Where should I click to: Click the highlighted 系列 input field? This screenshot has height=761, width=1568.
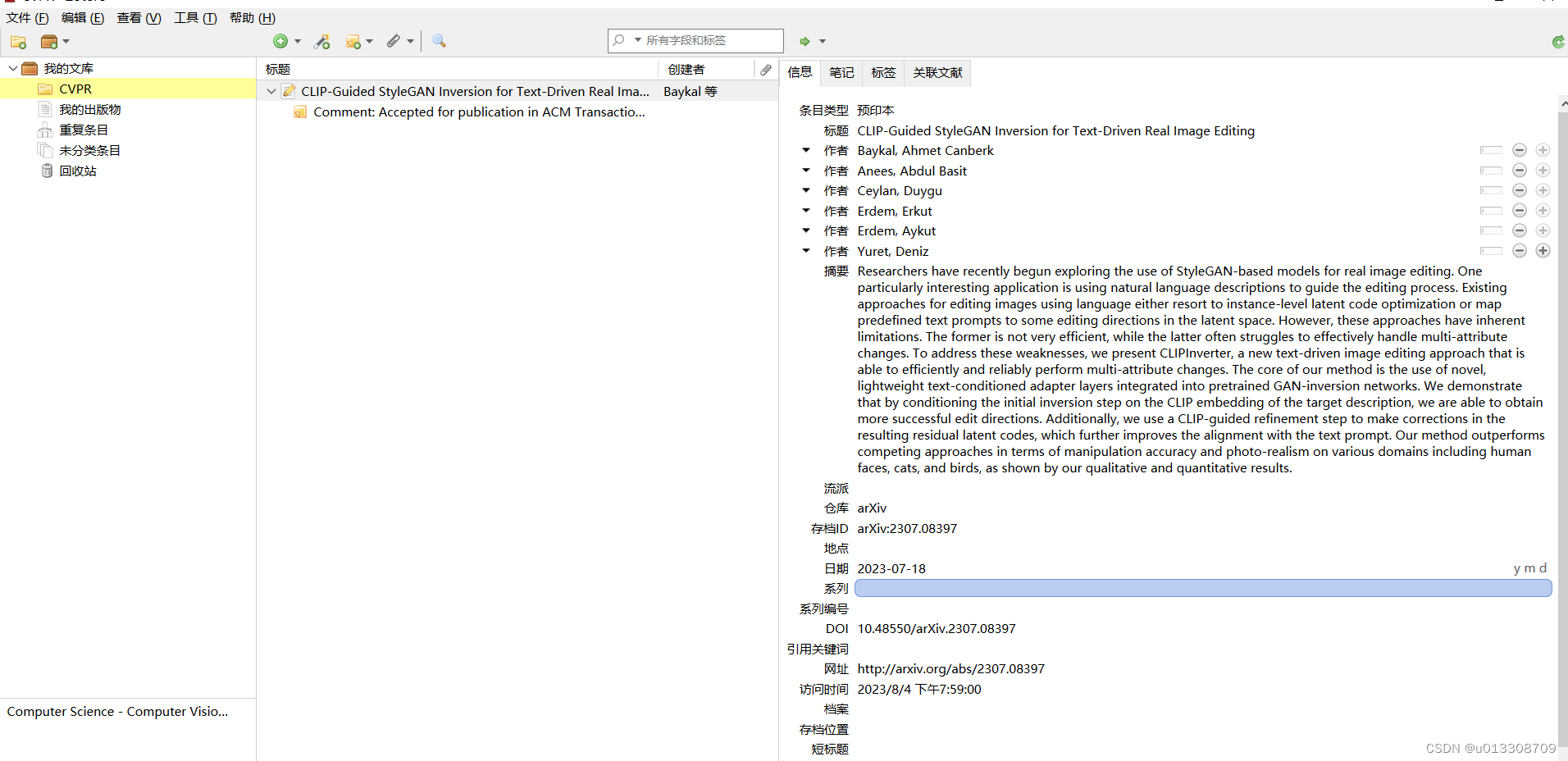point(1203,588)
